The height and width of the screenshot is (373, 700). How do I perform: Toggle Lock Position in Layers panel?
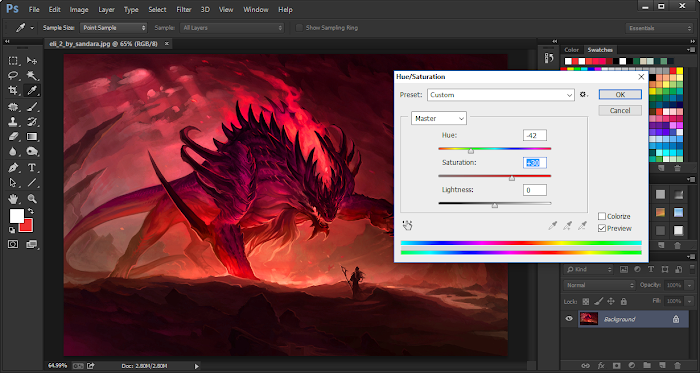tap(612, 302)
